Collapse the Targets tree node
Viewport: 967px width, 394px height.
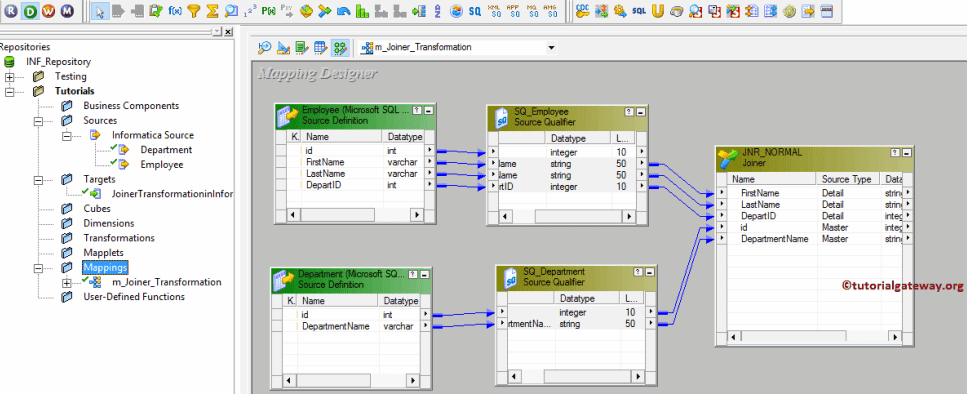(x=38, y=180)
